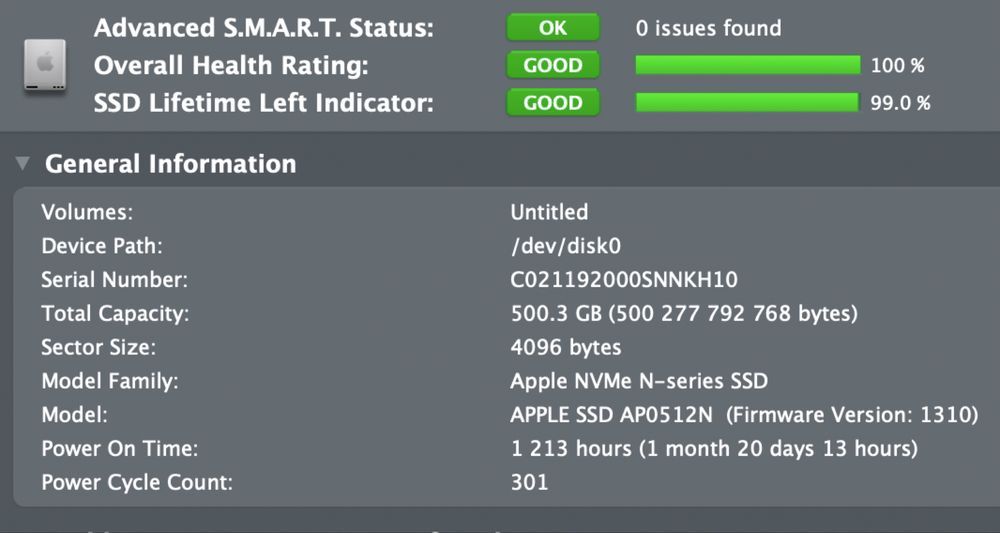
Task: Select the Apple NVMe N-series SSD text
Action: 639,381
